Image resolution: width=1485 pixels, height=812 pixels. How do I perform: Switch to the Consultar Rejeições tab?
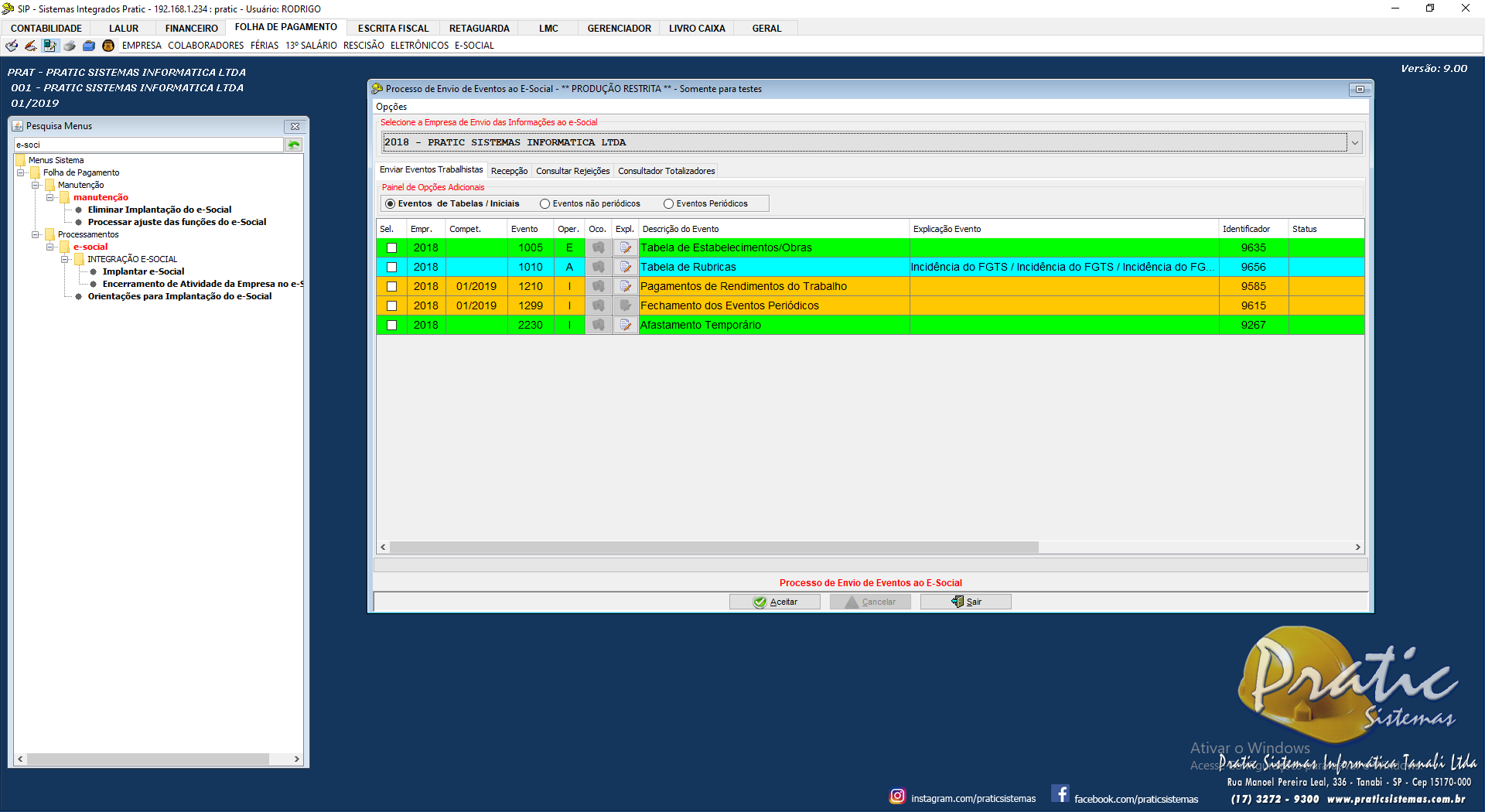tap(572, 171)
